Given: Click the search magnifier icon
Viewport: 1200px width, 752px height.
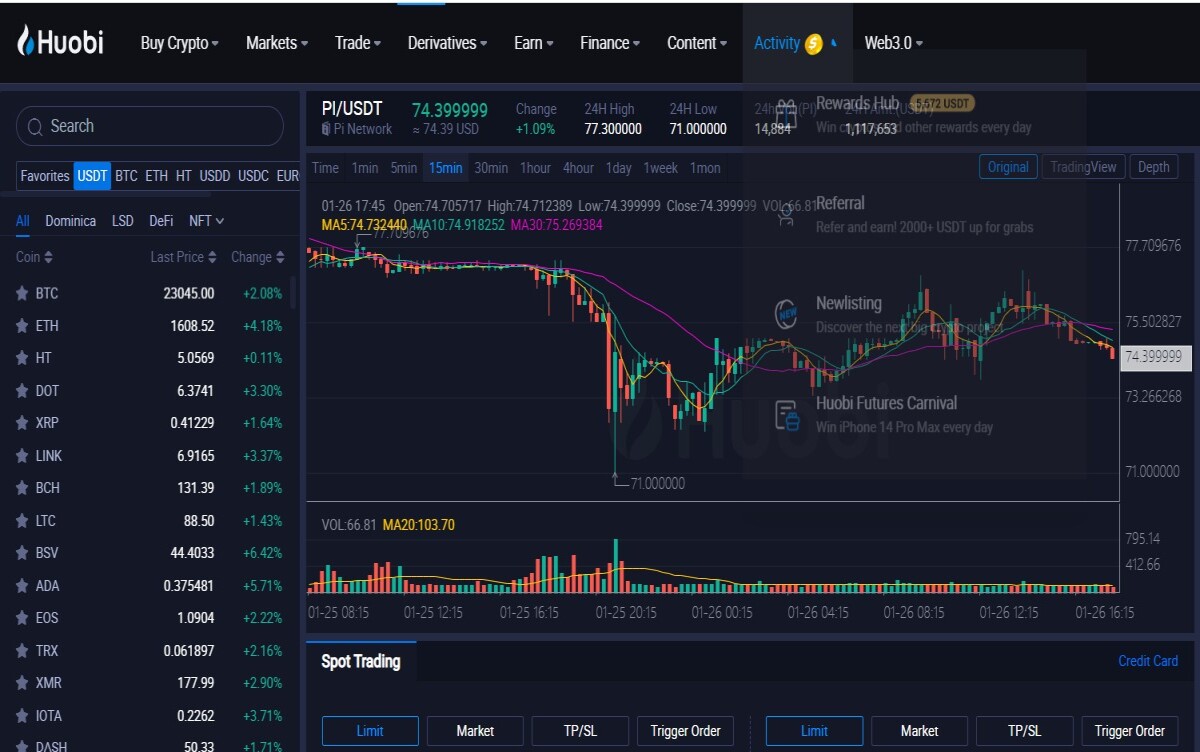Looking at the screenshot, I should [36, 127].
